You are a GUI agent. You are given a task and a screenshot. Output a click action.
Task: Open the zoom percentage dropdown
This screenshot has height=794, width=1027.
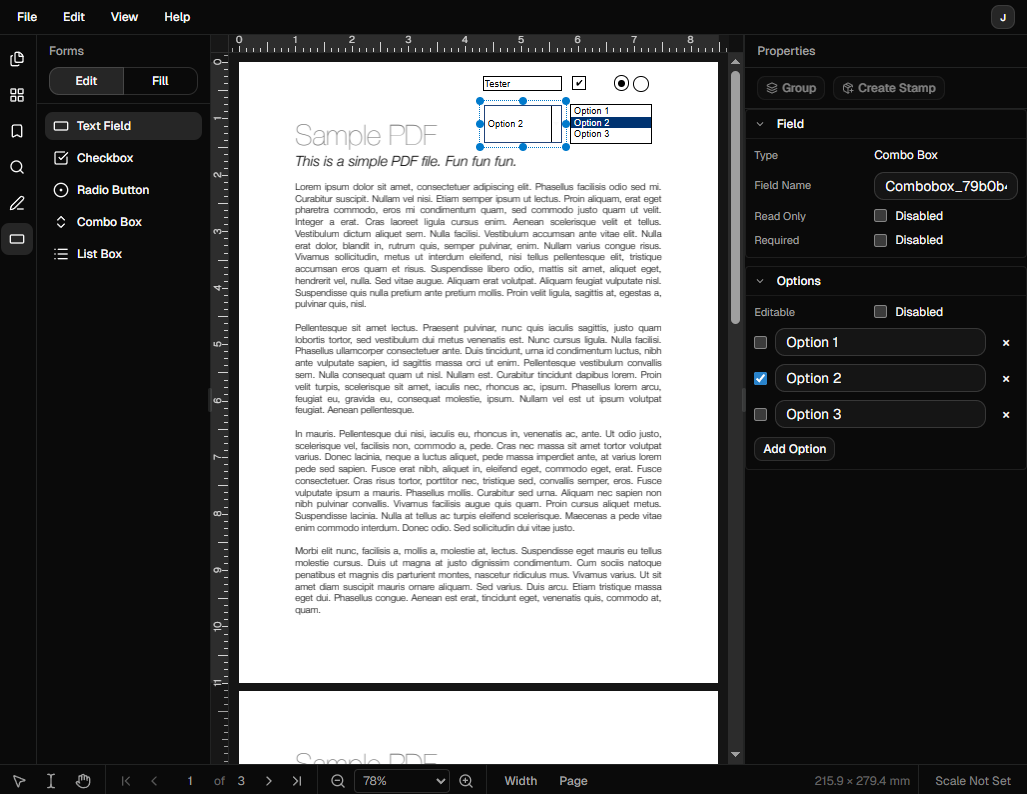click(x=401, y=780)
